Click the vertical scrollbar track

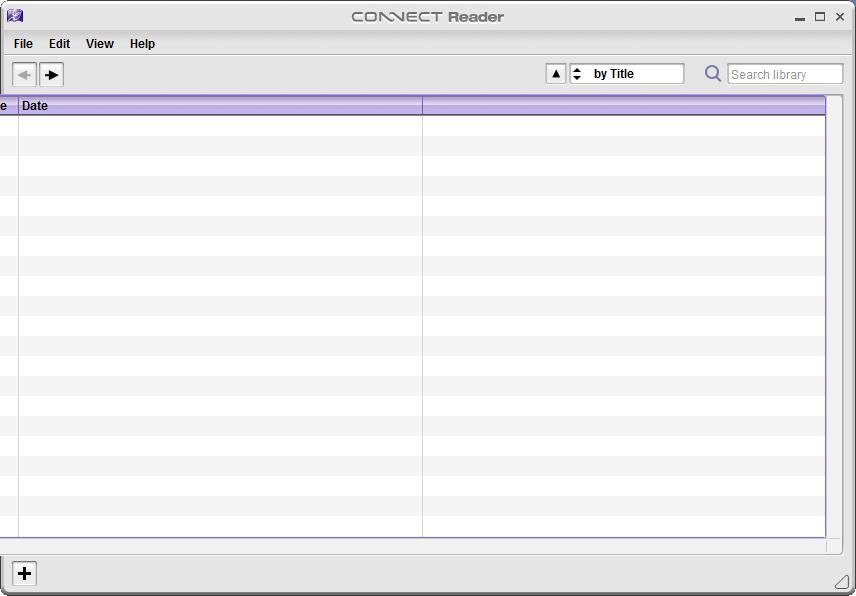834,317
